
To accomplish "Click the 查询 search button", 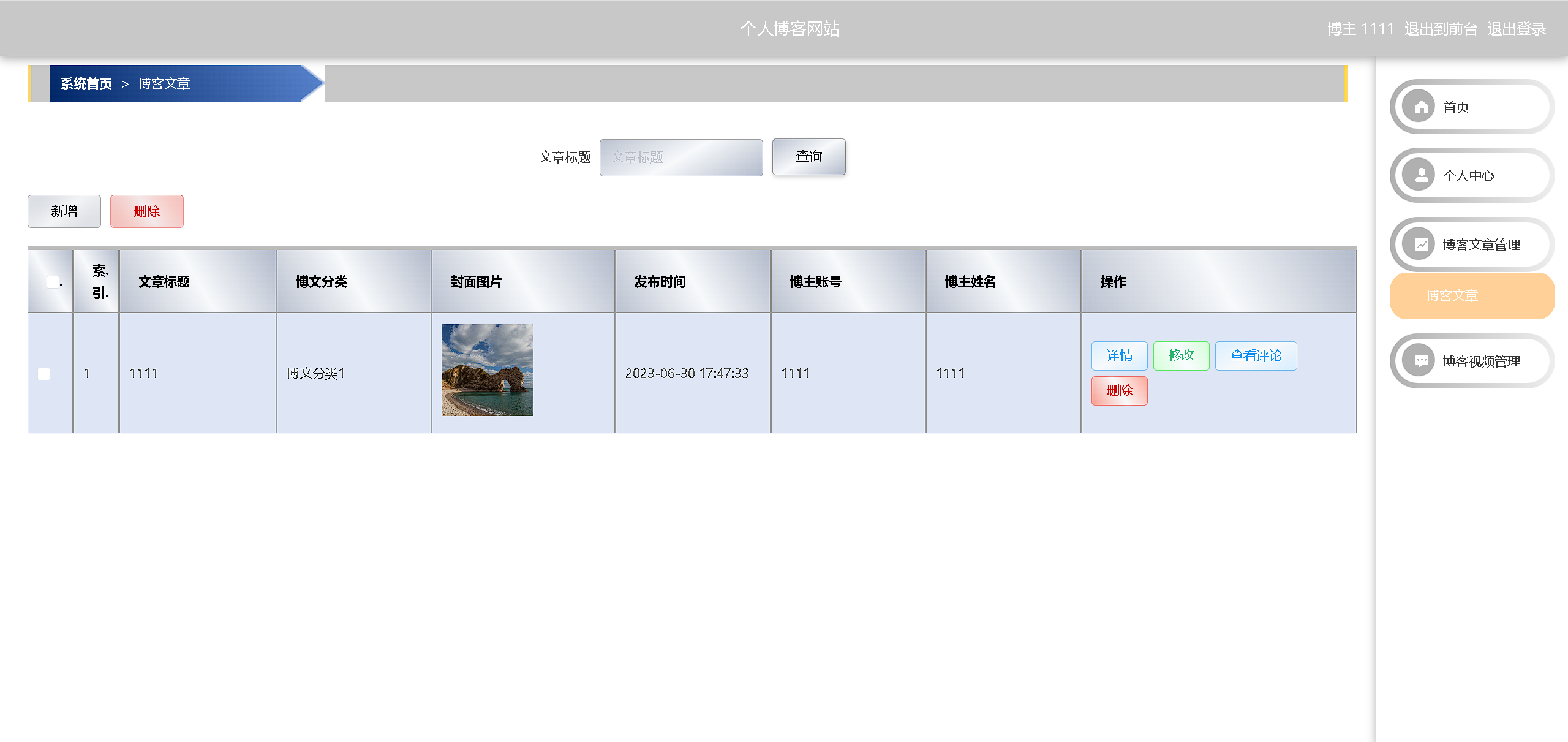I will (x=809, y=157).
